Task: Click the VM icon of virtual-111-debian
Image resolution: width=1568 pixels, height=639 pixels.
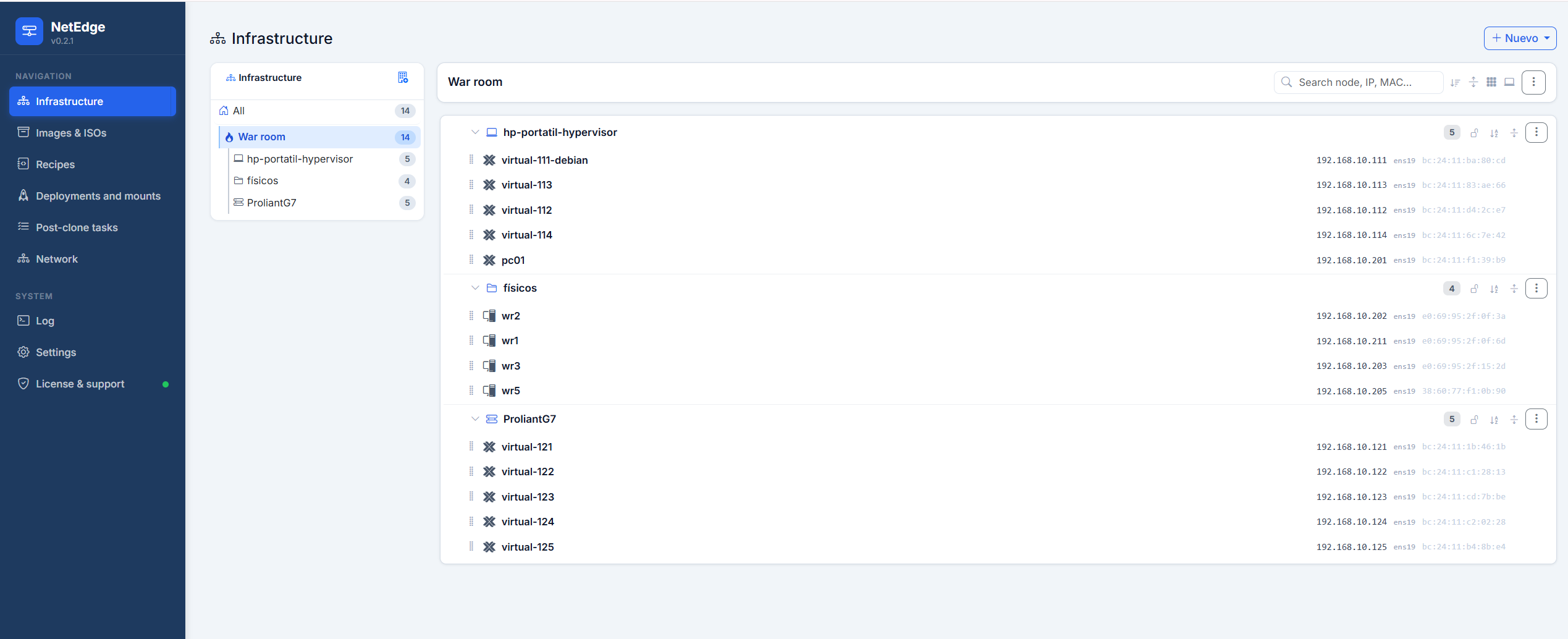Action: [489, 160]
